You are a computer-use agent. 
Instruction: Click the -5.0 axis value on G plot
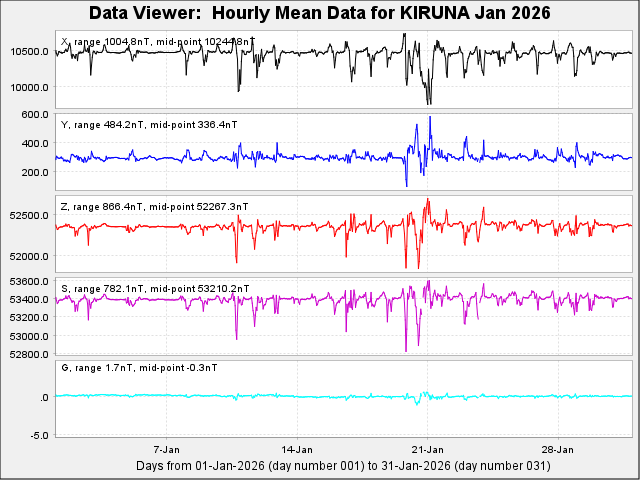point(39,435)
